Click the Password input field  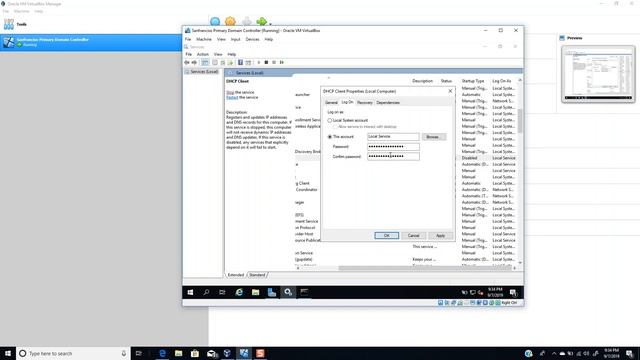point(393,147)
